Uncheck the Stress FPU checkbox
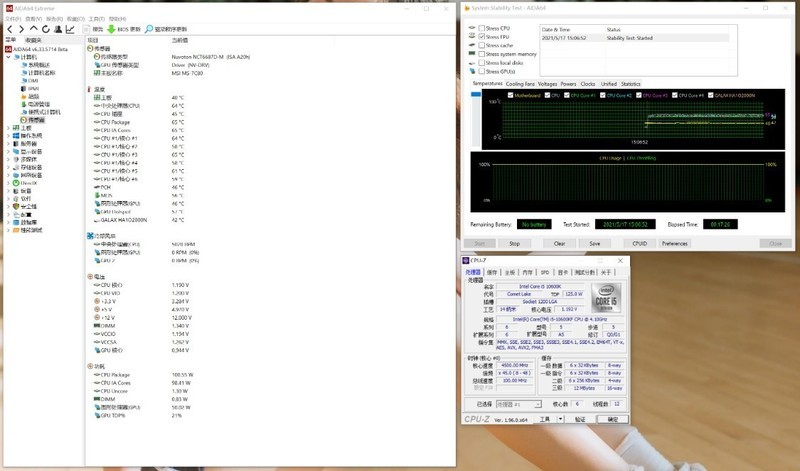 tap(481, 36)
